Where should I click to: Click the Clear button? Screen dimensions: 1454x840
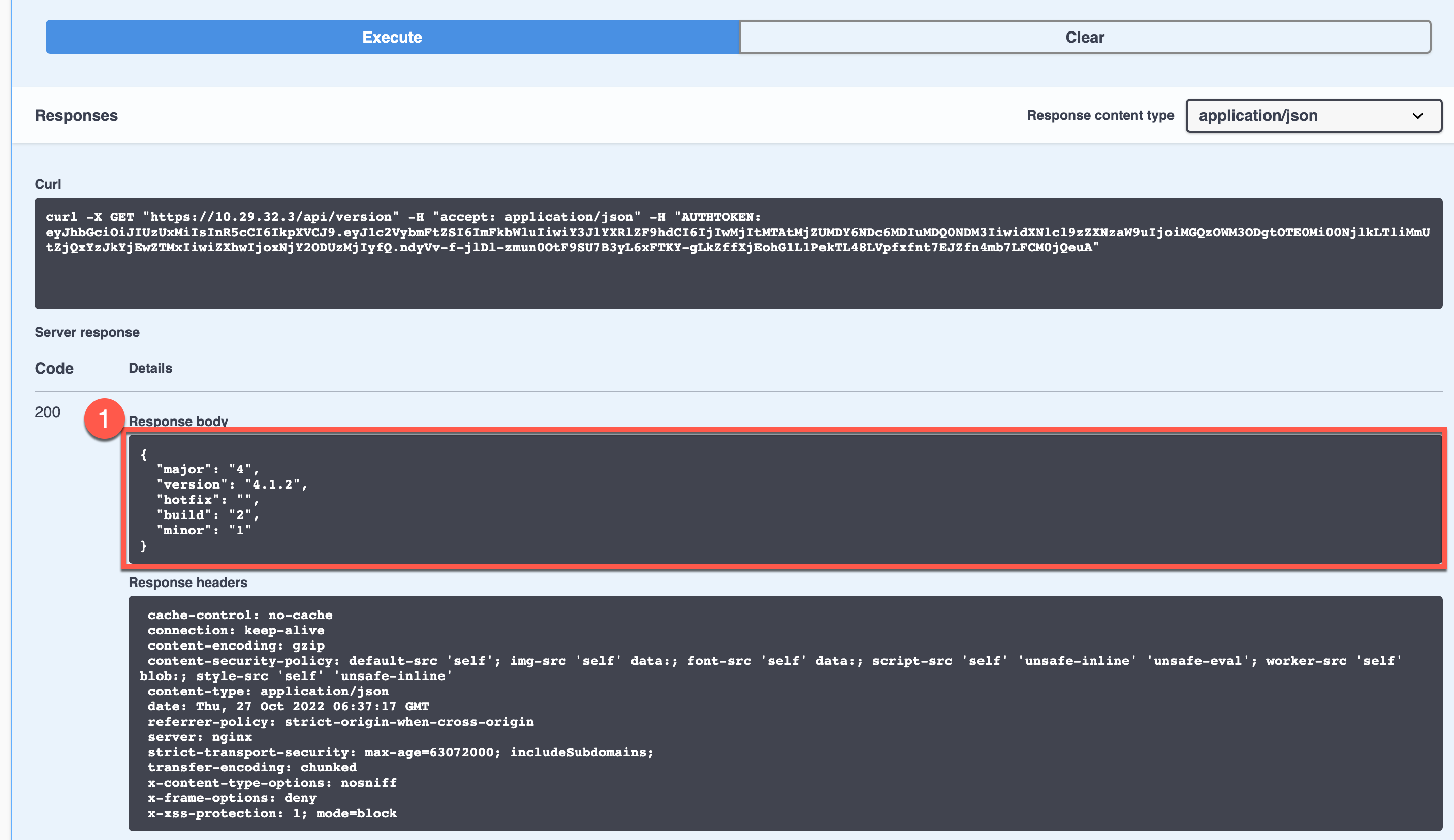coord(1084,37)
